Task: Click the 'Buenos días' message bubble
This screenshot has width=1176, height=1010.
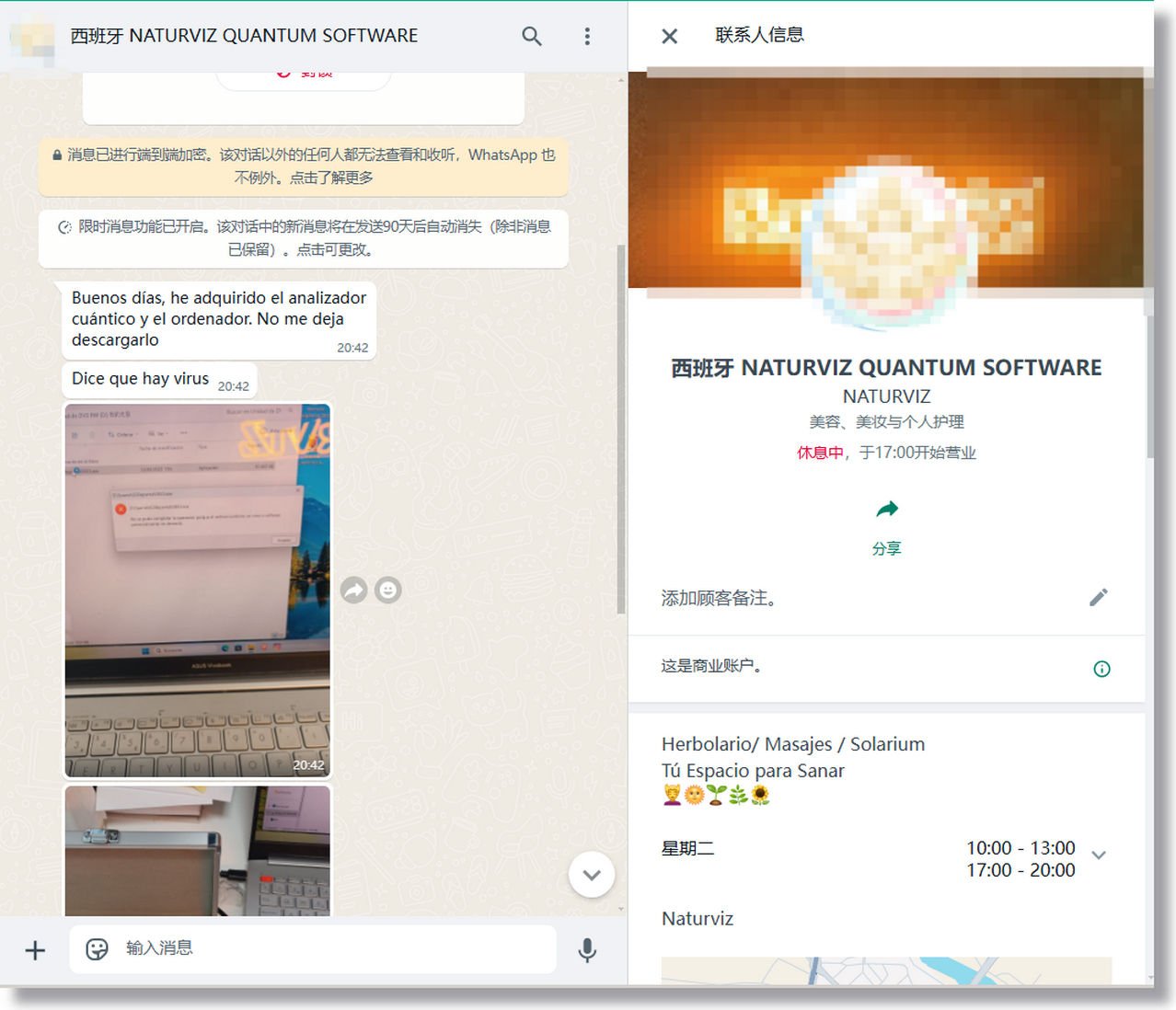Action: pyautogui.click(x=219, y=320)
